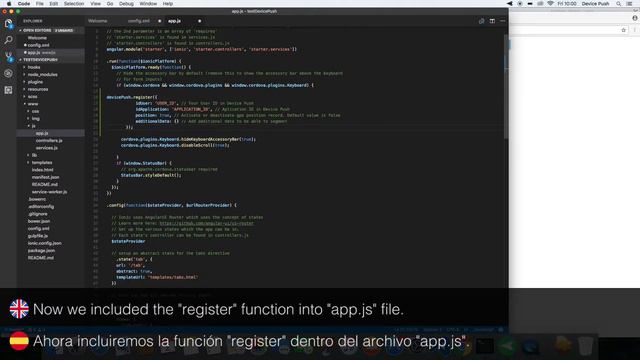Screen dimensions: 640x360
Task: Open the browser window's profile icon
Action: 635,18
